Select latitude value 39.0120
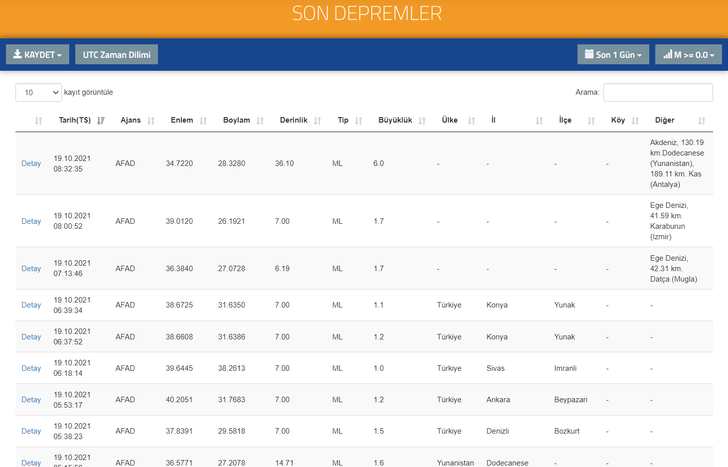 pyautogui.click(x=179, y=221)
